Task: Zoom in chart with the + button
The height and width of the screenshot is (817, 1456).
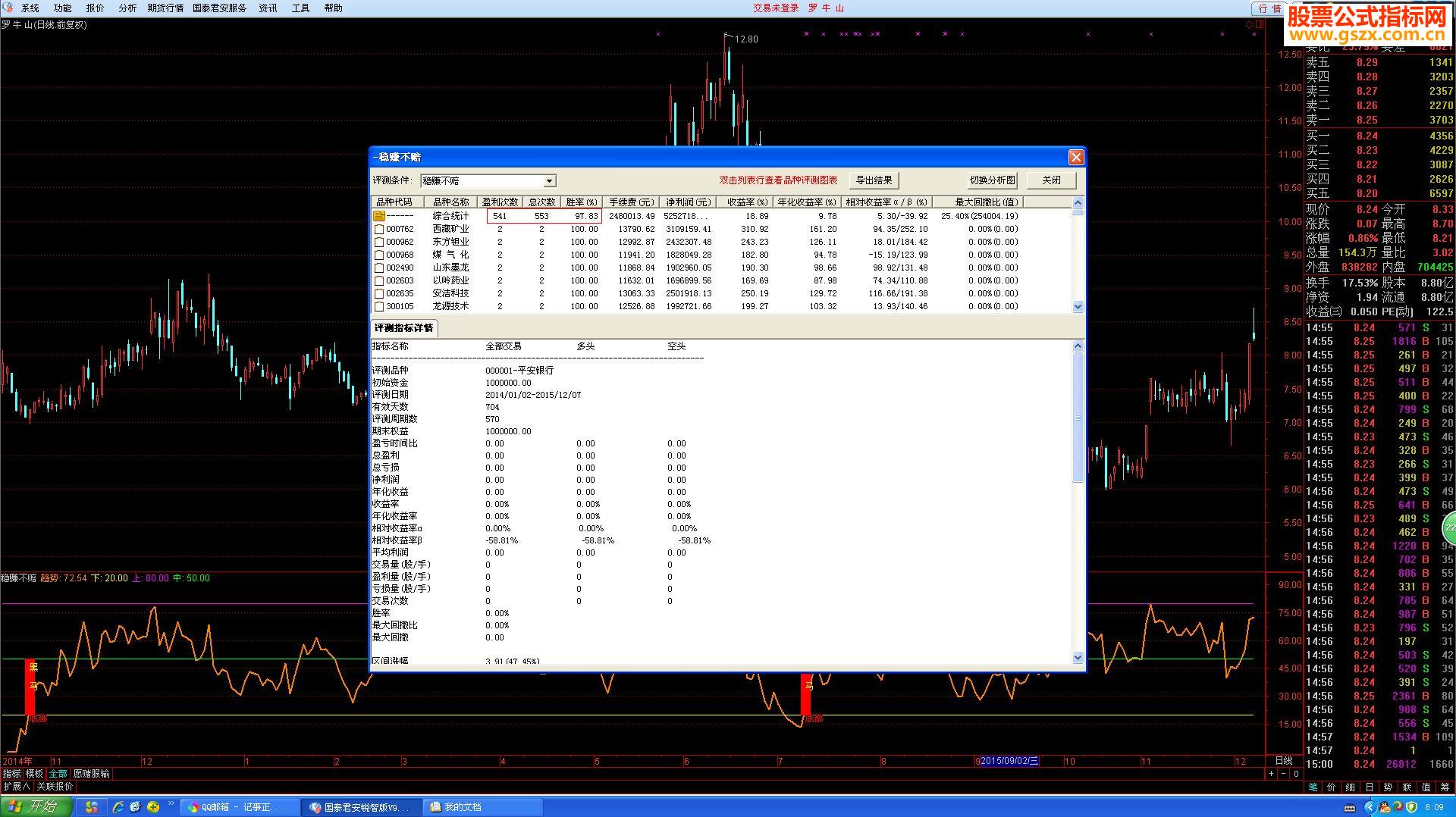Action: pos(1272,774)
